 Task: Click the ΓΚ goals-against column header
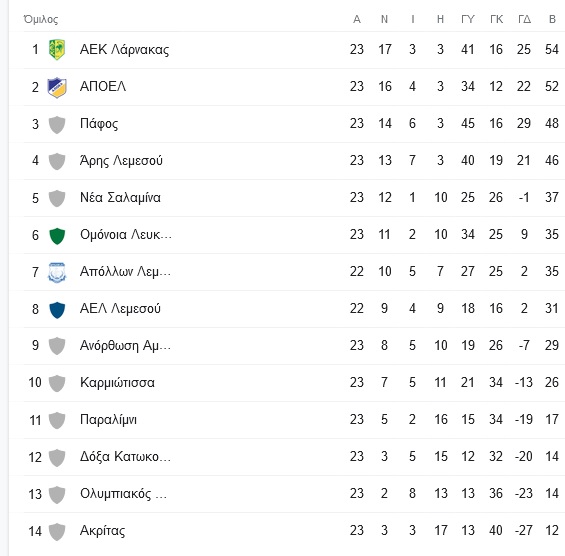(496, 19)
